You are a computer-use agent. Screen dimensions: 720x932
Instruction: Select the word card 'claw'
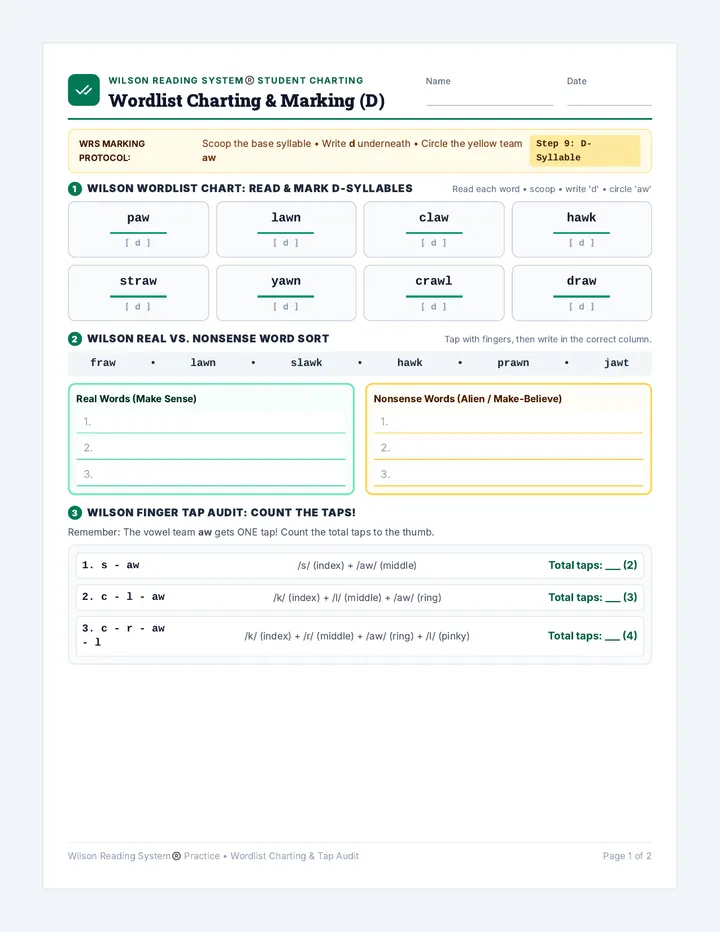tap(434, 229)
